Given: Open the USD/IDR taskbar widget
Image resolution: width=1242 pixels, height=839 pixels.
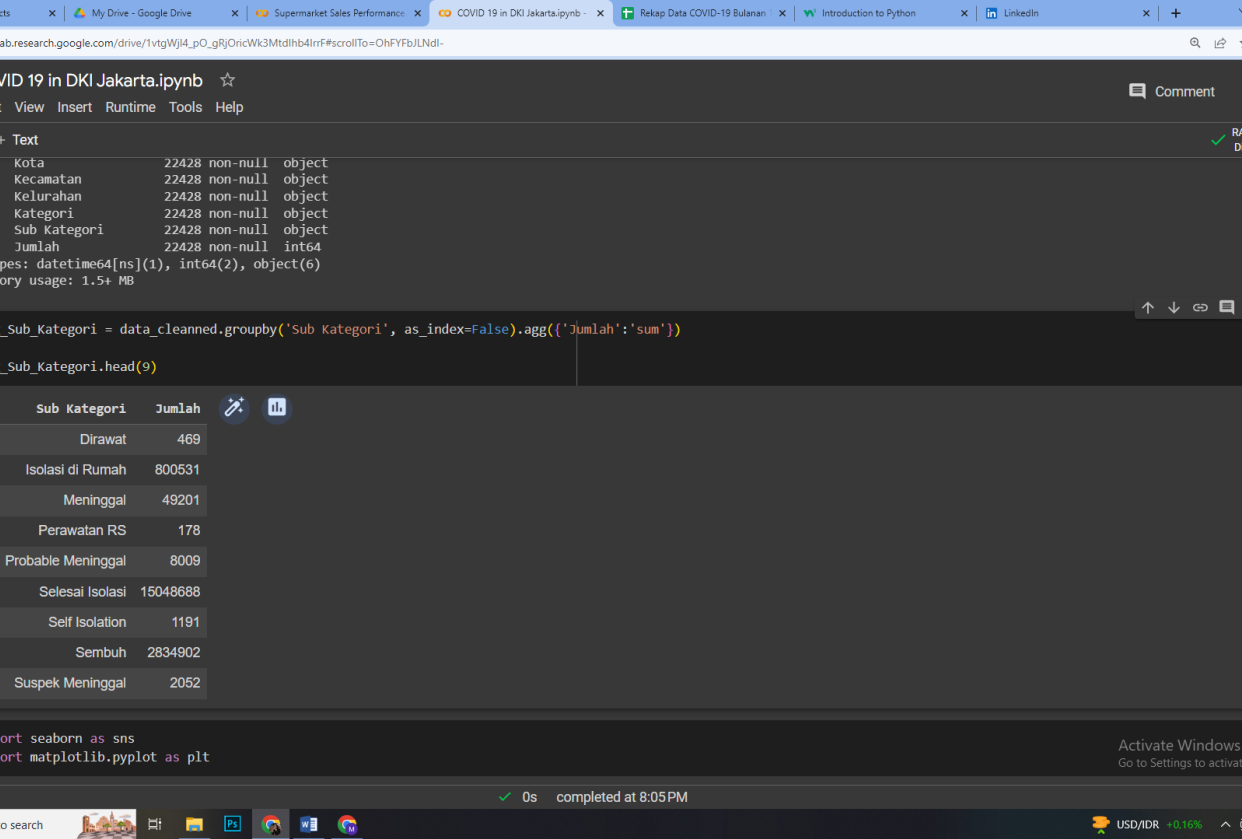Looking at the screenshot, I should [1147, 824].
